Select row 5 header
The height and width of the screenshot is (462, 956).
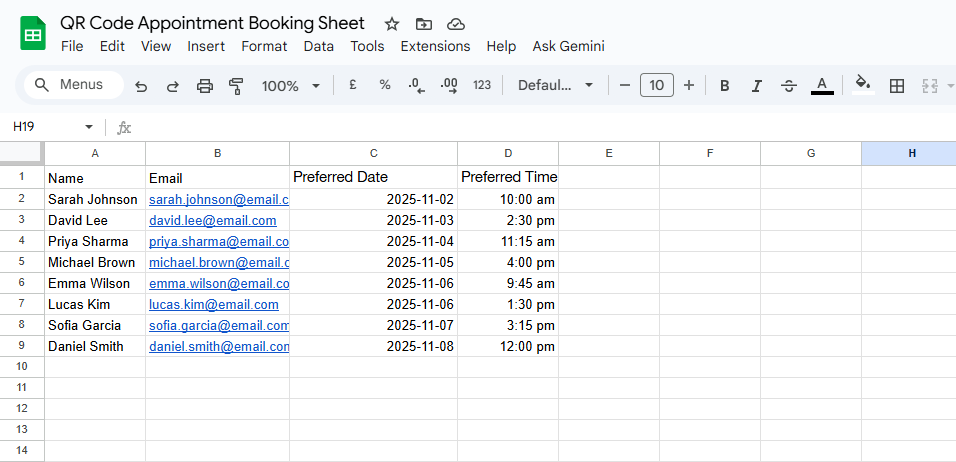(22, 262)
